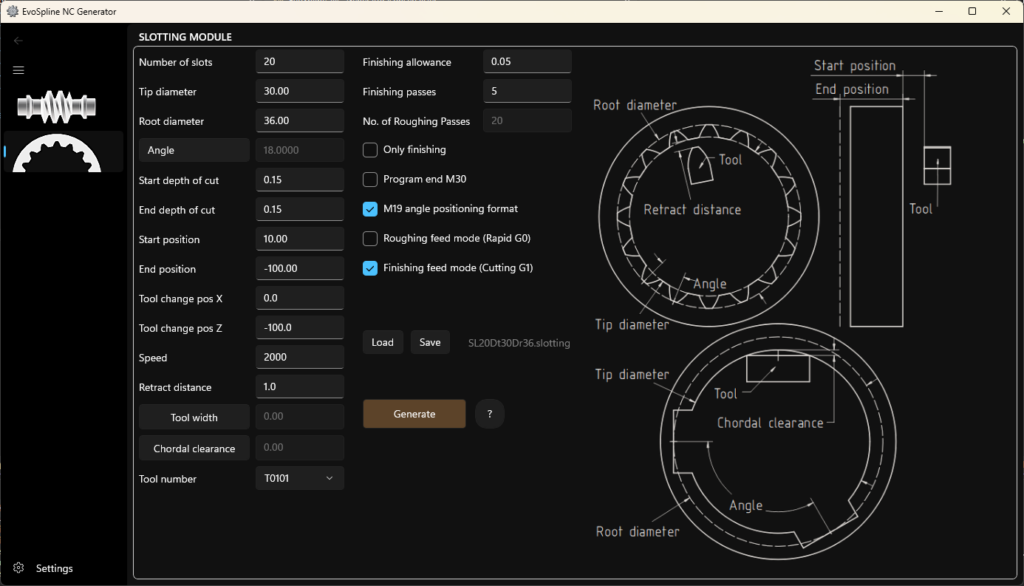Click the Start position label in diagram
The height and width of the screenshot is (586, 1024).
coord(854,65)
